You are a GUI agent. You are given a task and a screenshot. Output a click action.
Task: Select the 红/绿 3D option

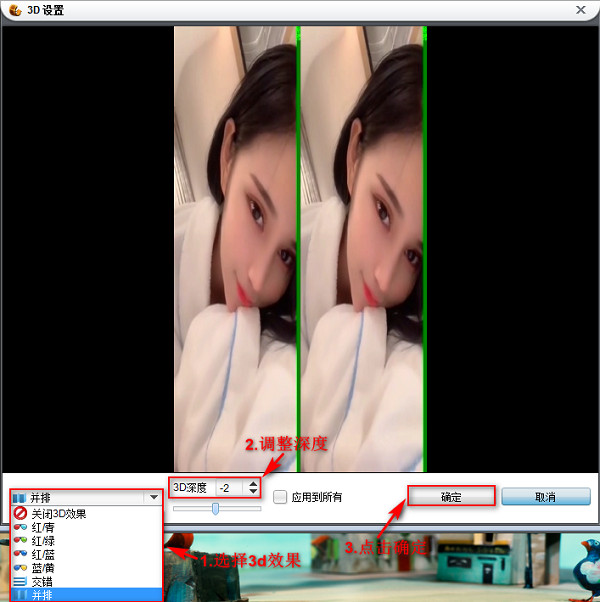(87, 541)
